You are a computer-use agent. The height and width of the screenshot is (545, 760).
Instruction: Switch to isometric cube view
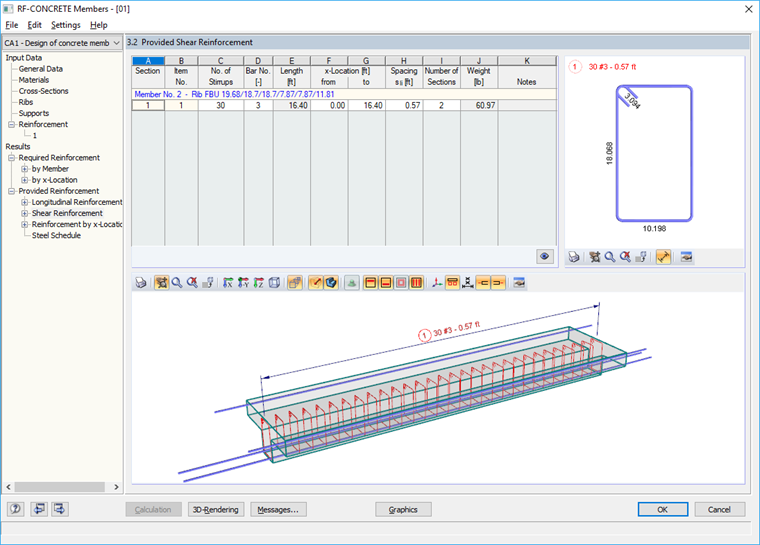(x=274, y=283)
